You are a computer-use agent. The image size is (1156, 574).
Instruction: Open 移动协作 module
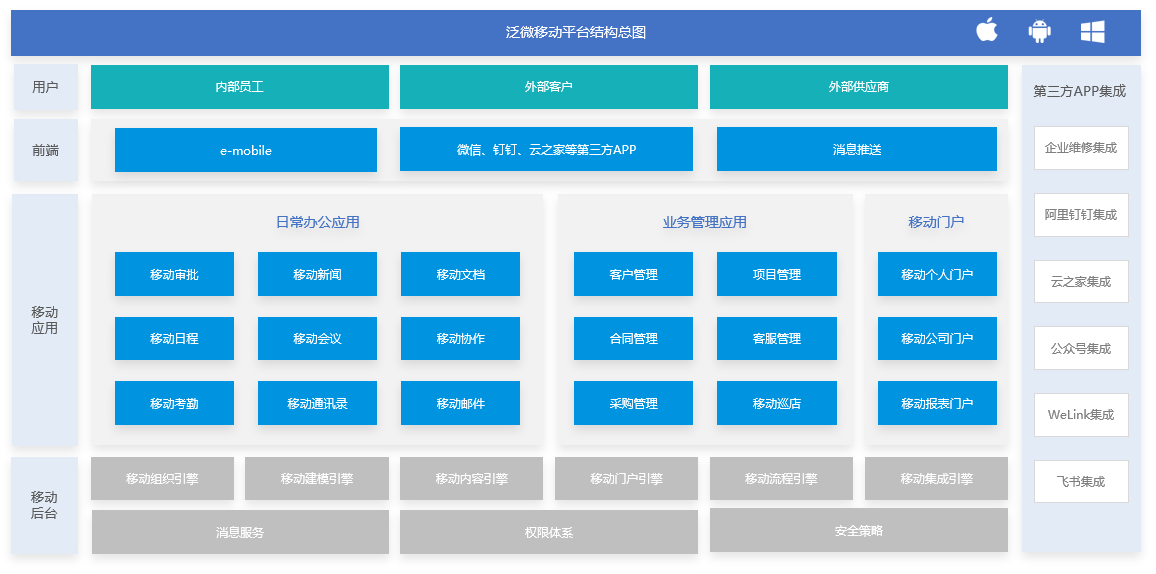460,338
